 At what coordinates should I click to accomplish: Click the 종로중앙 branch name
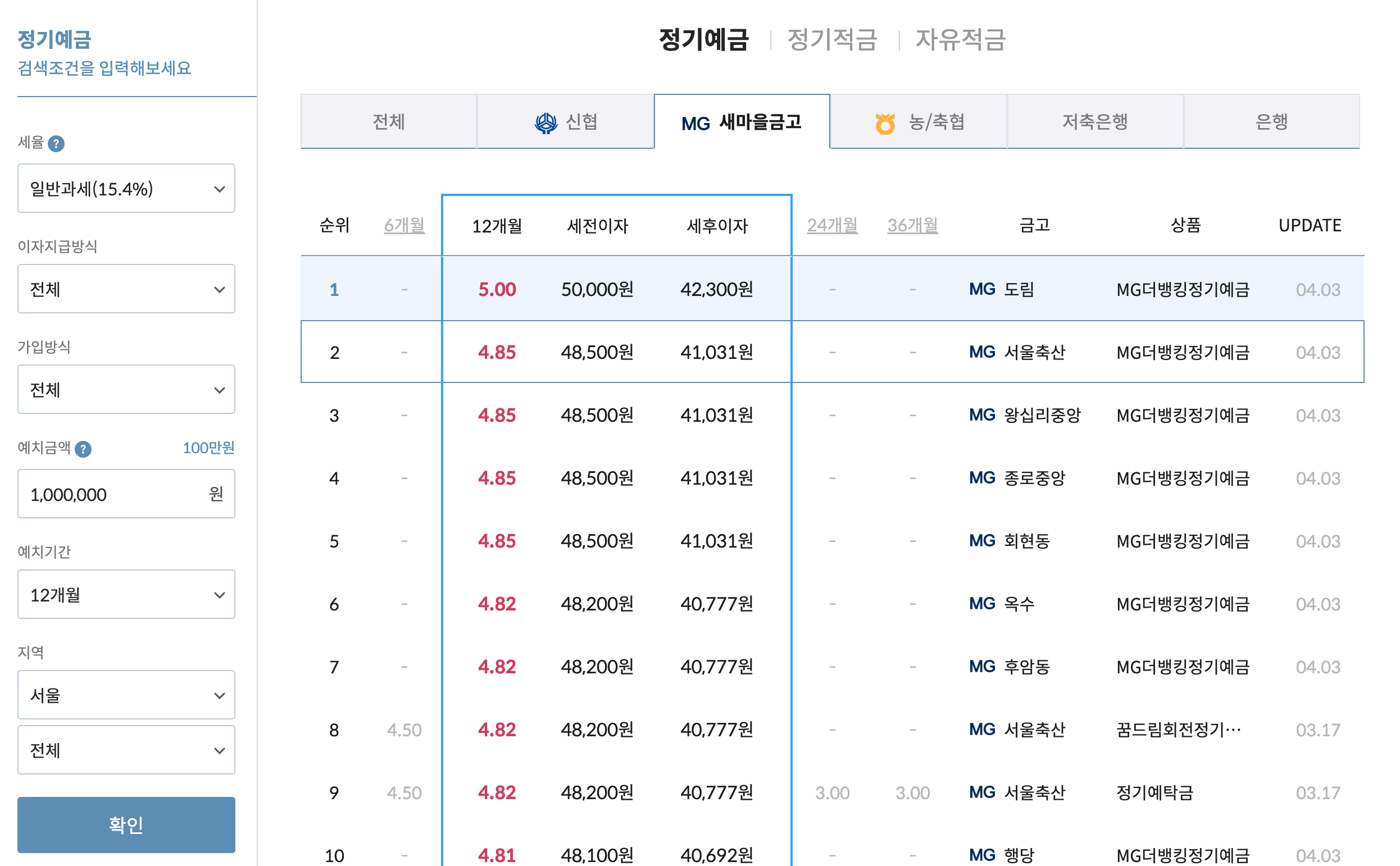(1034, 478)
